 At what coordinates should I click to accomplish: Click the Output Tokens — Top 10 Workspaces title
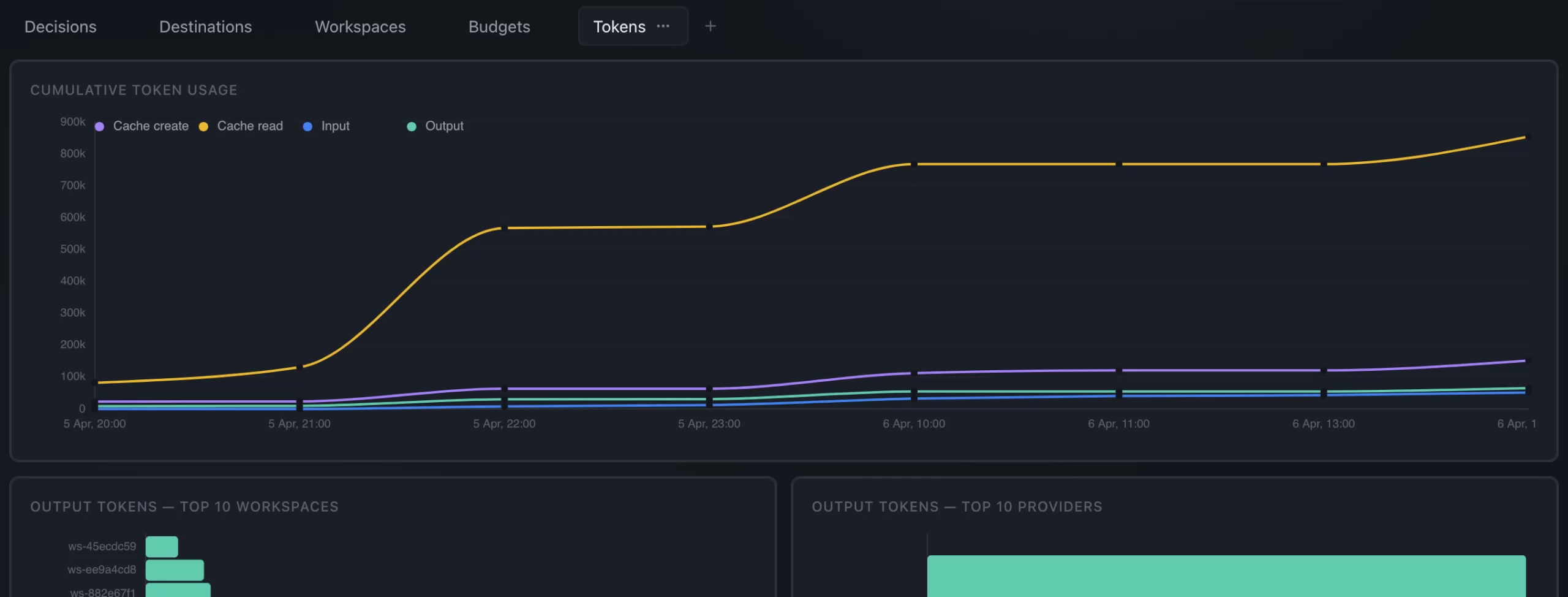tap(184, 506)
